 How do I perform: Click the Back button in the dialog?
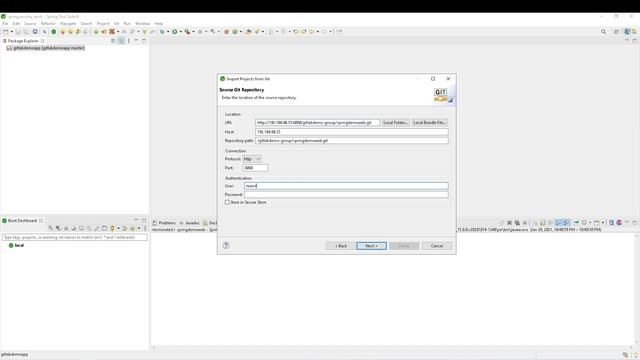pos(340,246)
